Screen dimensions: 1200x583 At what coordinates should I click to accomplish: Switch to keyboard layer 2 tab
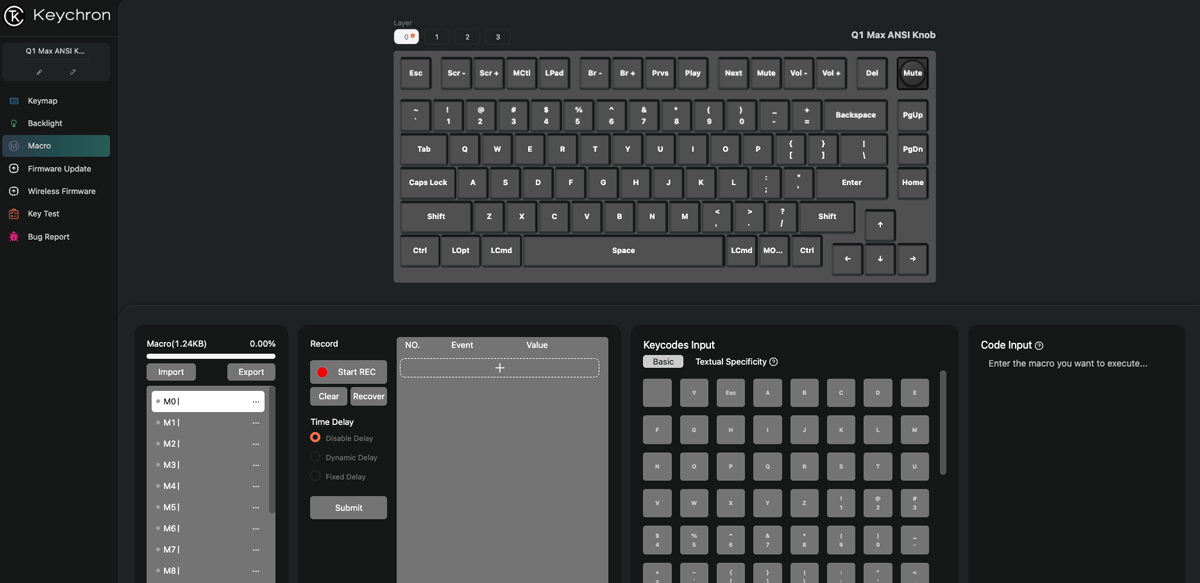467,37
